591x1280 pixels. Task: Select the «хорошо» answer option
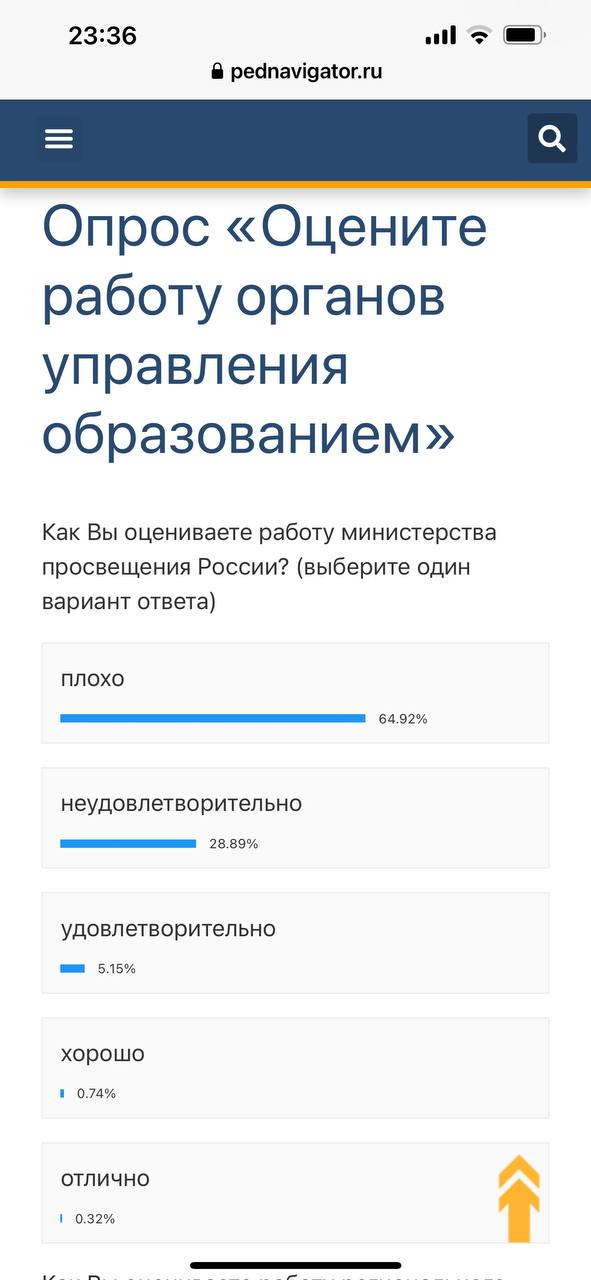tap(295, 1068)
